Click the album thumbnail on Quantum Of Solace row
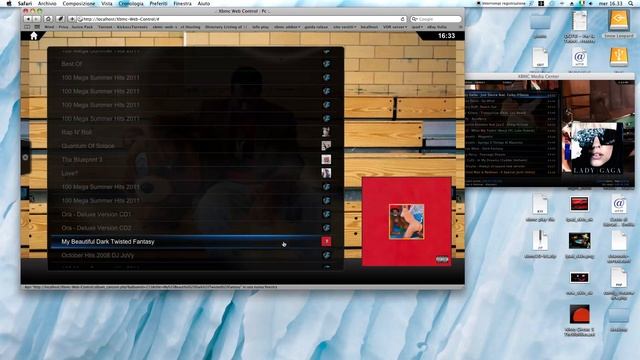Image resolution: width=640 pixels, height=360 pixels. 326,146
